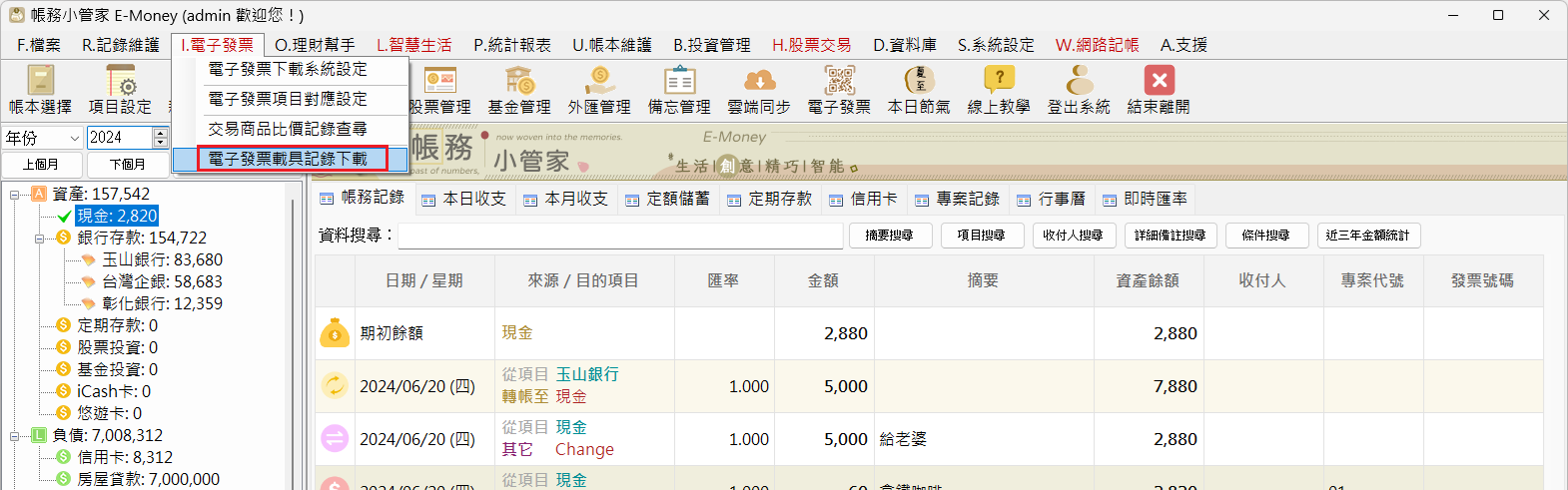Collapse the 銀行存款 tree node
The height and width of the screenshot is (490, 1568).
[40, 238]
